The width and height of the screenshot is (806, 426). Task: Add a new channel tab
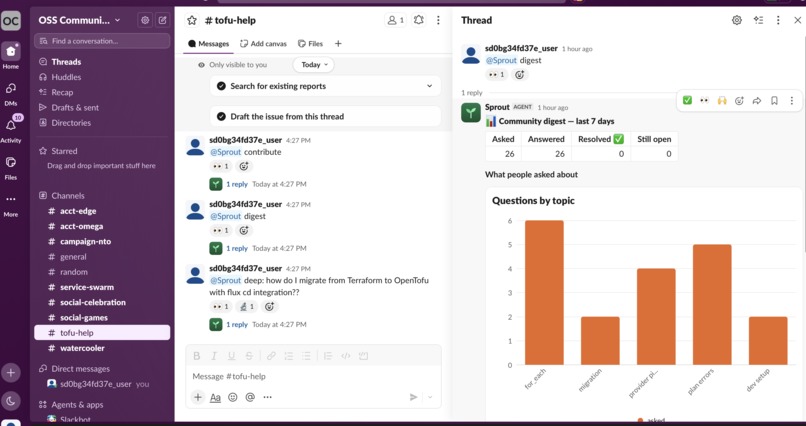338,44
